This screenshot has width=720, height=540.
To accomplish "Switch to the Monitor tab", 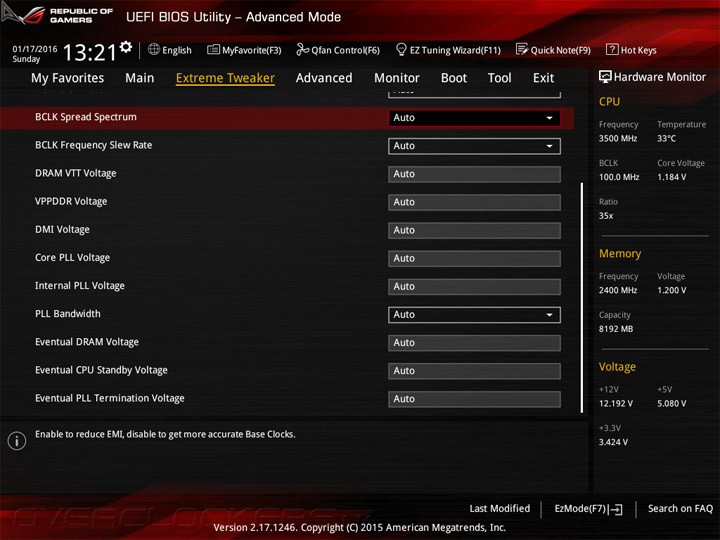I will 397,78.
